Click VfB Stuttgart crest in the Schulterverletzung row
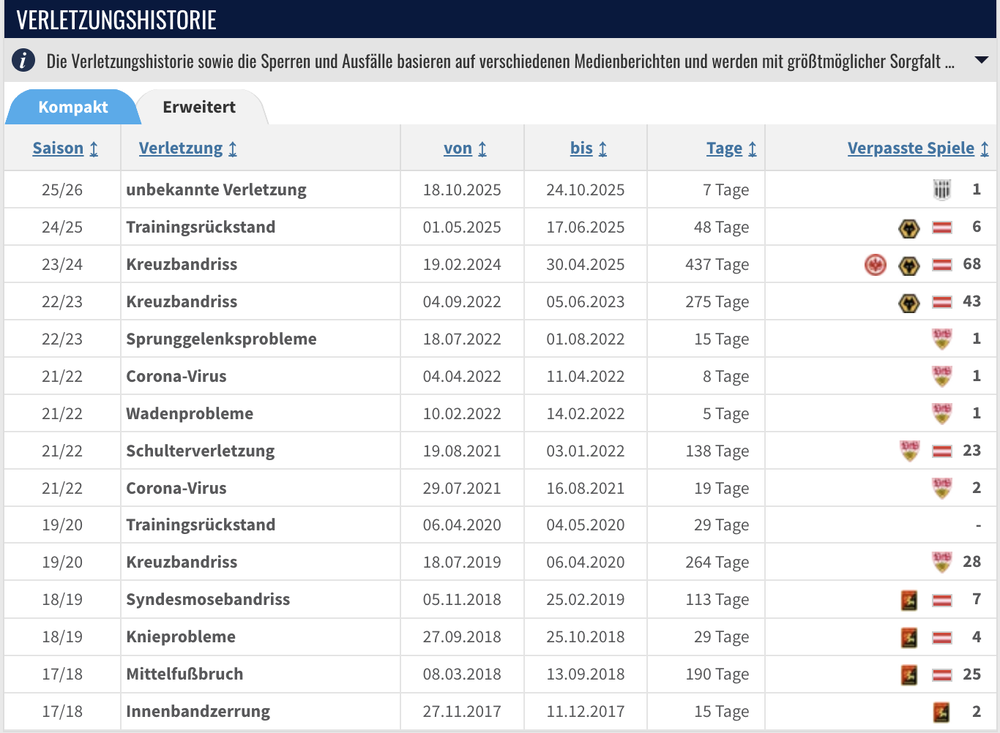1000x733 pixels. (910, 450)
